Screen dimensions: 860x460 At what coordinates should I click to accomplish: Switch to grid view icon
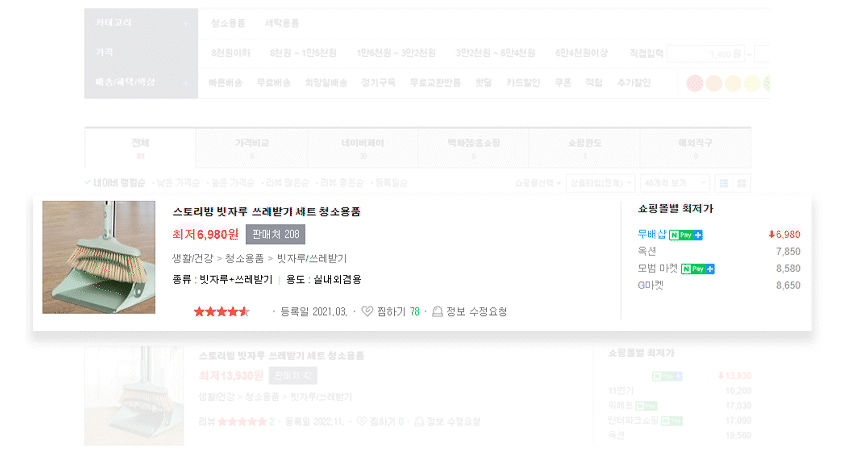(x=742, y=184)
